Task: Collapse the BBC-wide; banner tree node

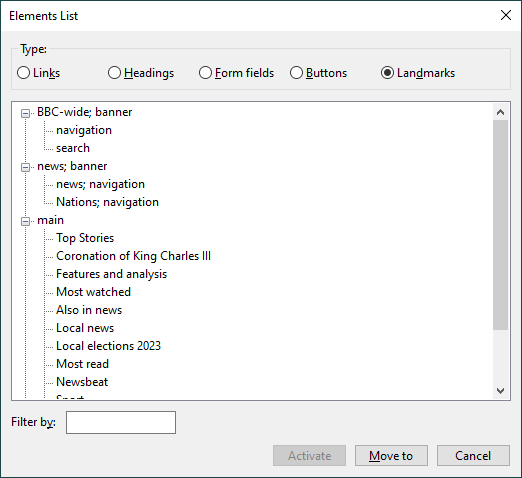Action: [x=25, y=113]
